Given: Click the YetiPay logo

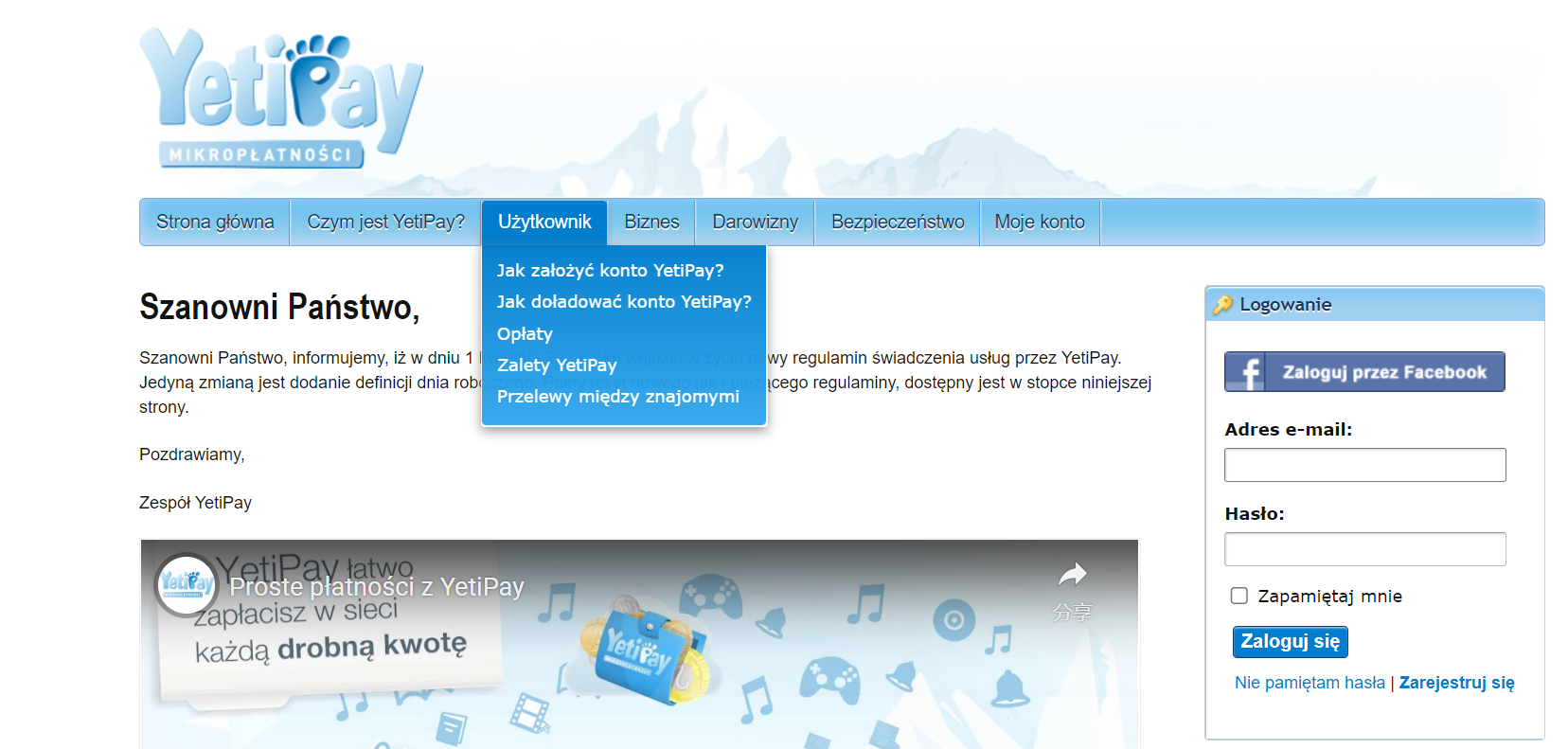Looking at the screenshot, I should (x=280, y=98).
